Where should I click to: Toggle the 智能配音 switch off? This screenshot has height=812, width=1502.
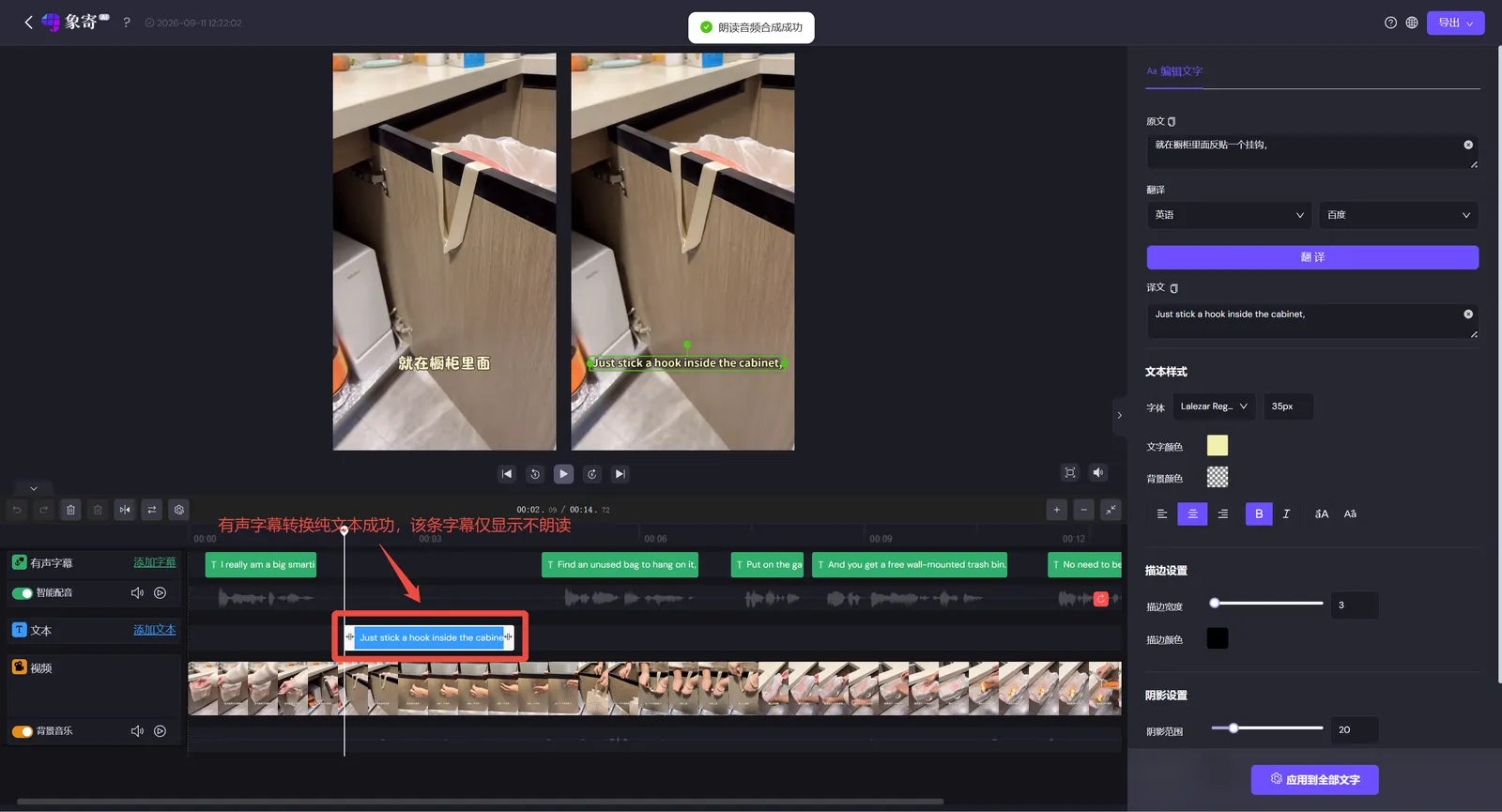click(x=22, y=593)
